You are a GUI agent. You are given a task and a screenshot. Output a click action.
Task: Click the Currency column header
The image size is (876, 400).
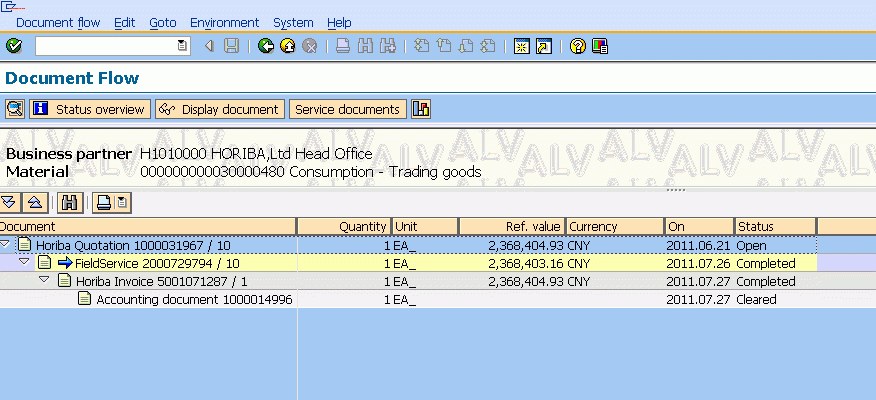(x=615, y=226)
